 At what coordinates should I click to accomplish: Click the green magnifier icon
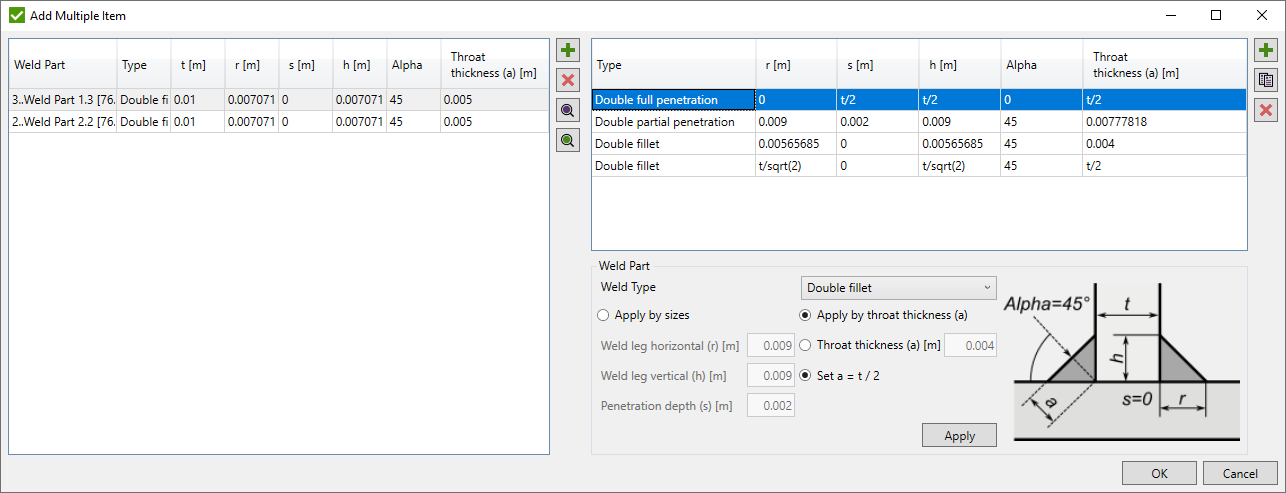point(568,141)
